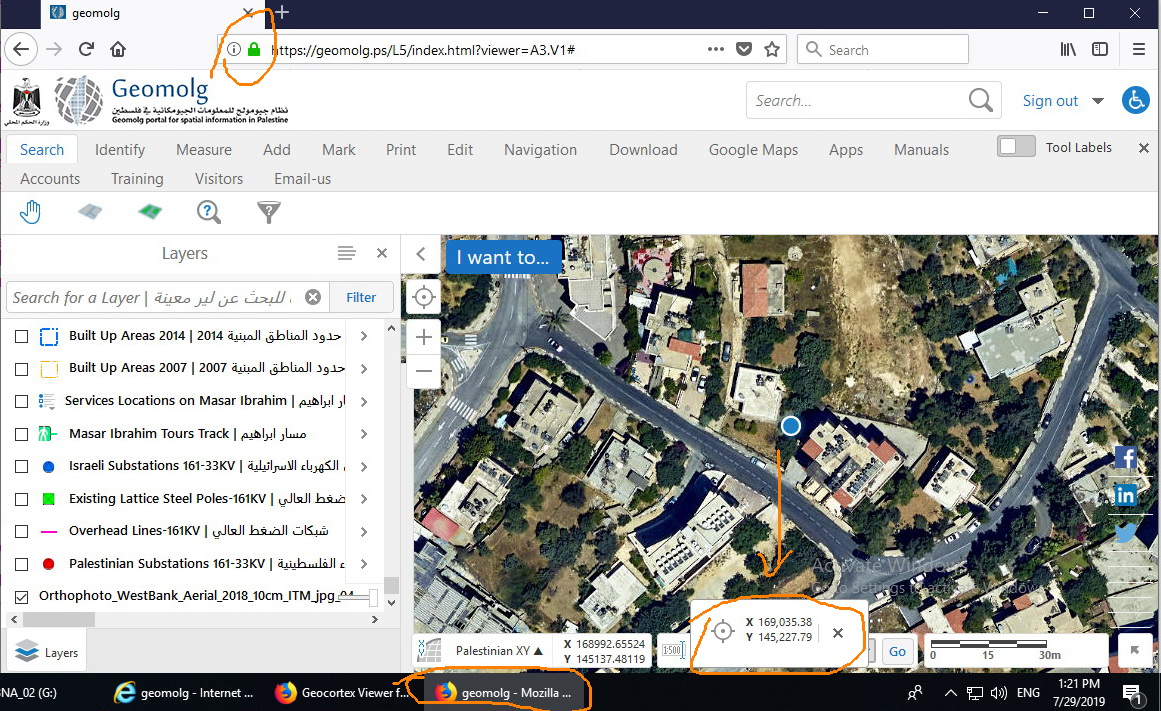Switch to the Download tab
This screenshot has width=1161, height=711.
click(643, 150)
